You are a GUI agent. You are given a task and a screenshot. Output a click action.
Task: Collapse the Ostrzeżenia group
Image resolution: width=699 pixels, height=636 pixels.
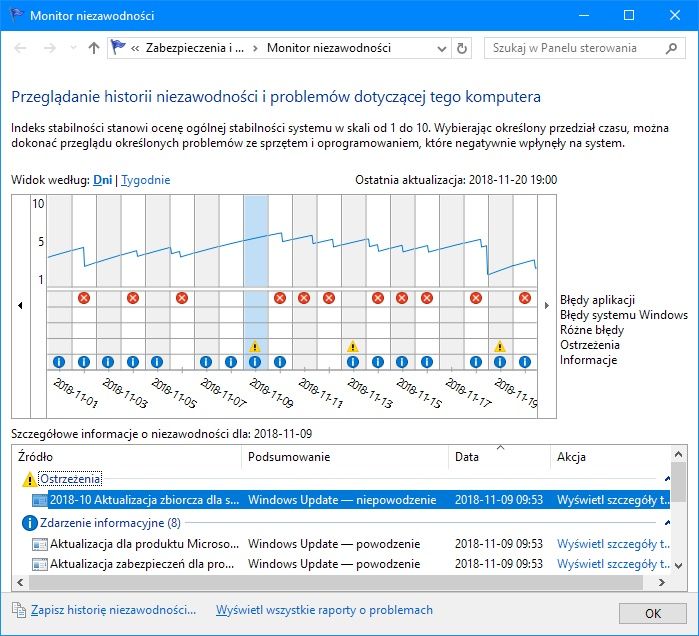[667, 479]
